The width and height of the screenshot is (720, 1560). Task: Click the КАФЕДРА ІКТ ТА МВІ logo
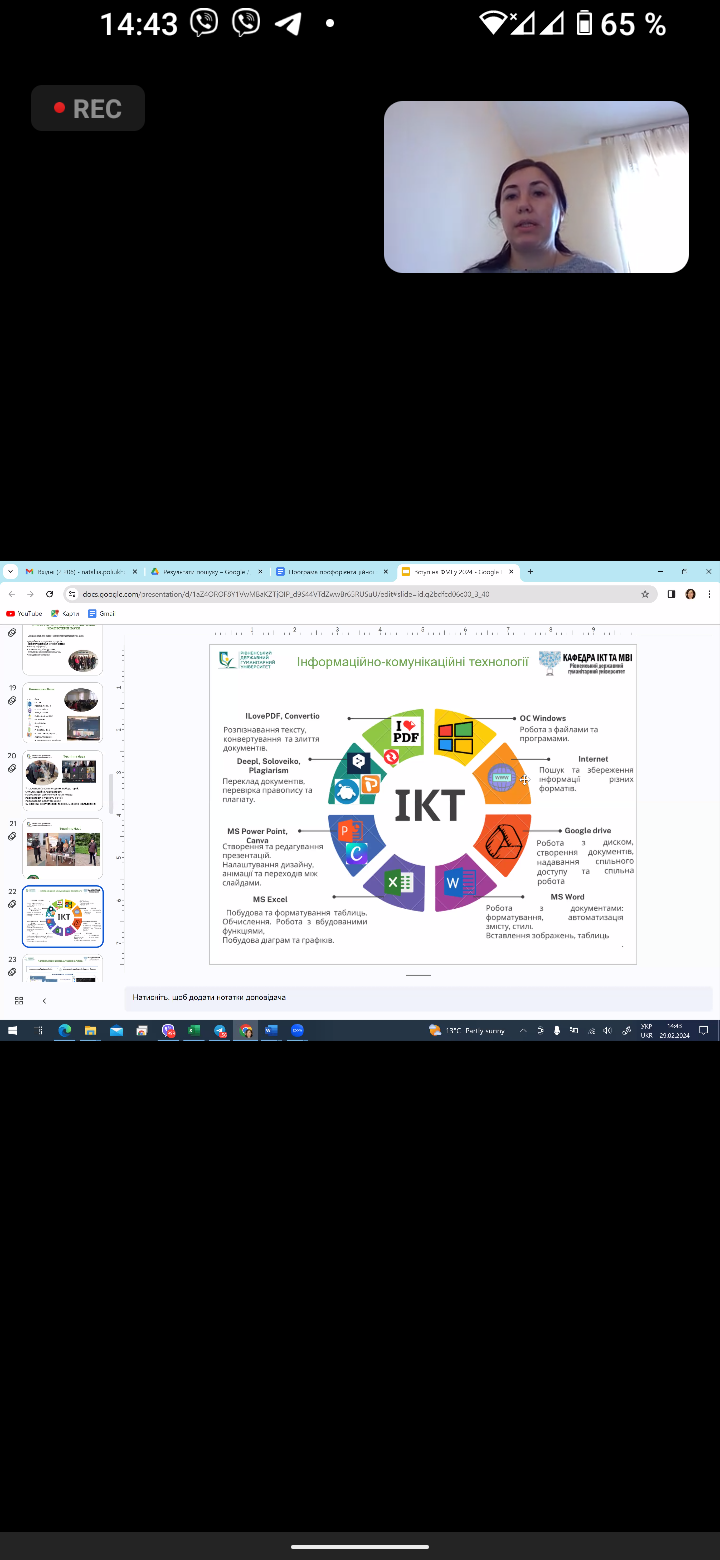584,663
